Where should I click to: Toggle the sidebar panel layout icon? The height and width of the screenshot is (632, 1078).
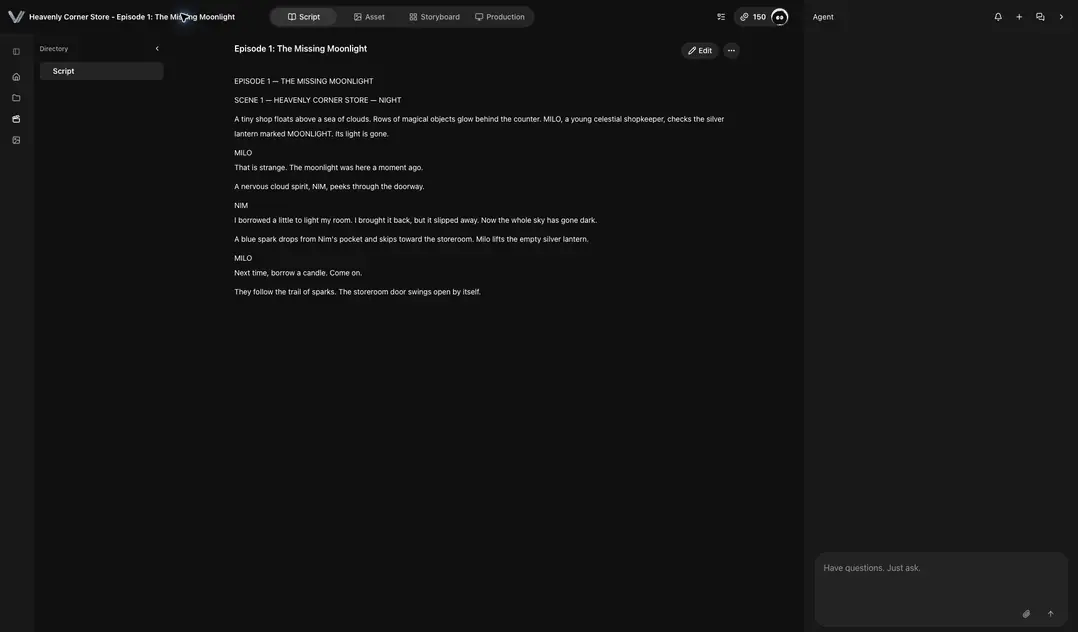(x=16, y=52)
